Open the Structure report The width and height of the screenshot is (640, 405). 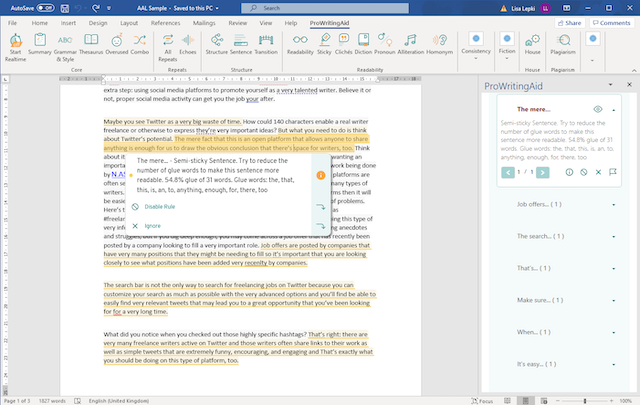pyautogui.click(x=217, y=45)
